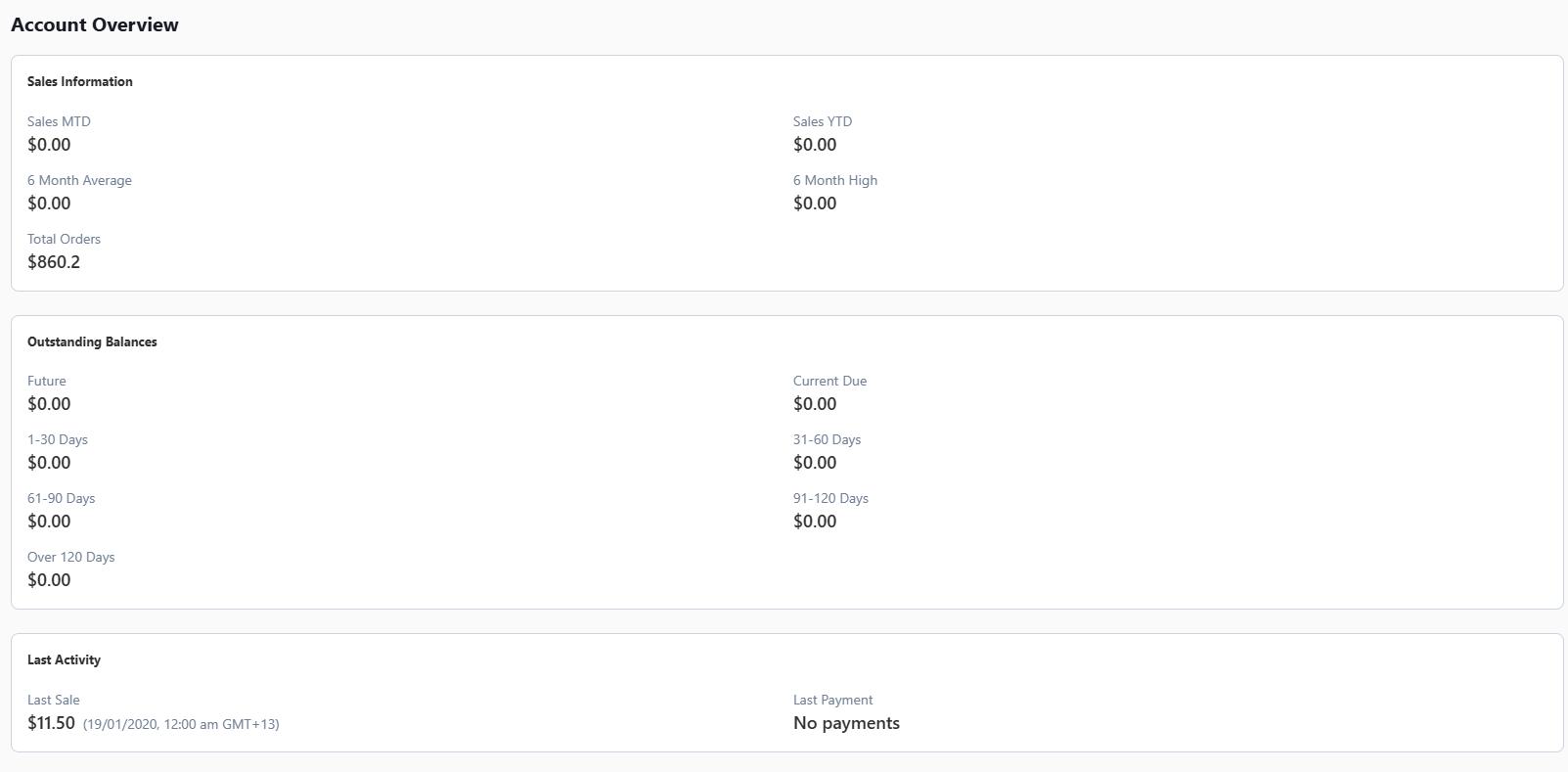Screen dimensions: 1568x772
Task: Click the 6 Month High value
Action: [x=815, y=204]
